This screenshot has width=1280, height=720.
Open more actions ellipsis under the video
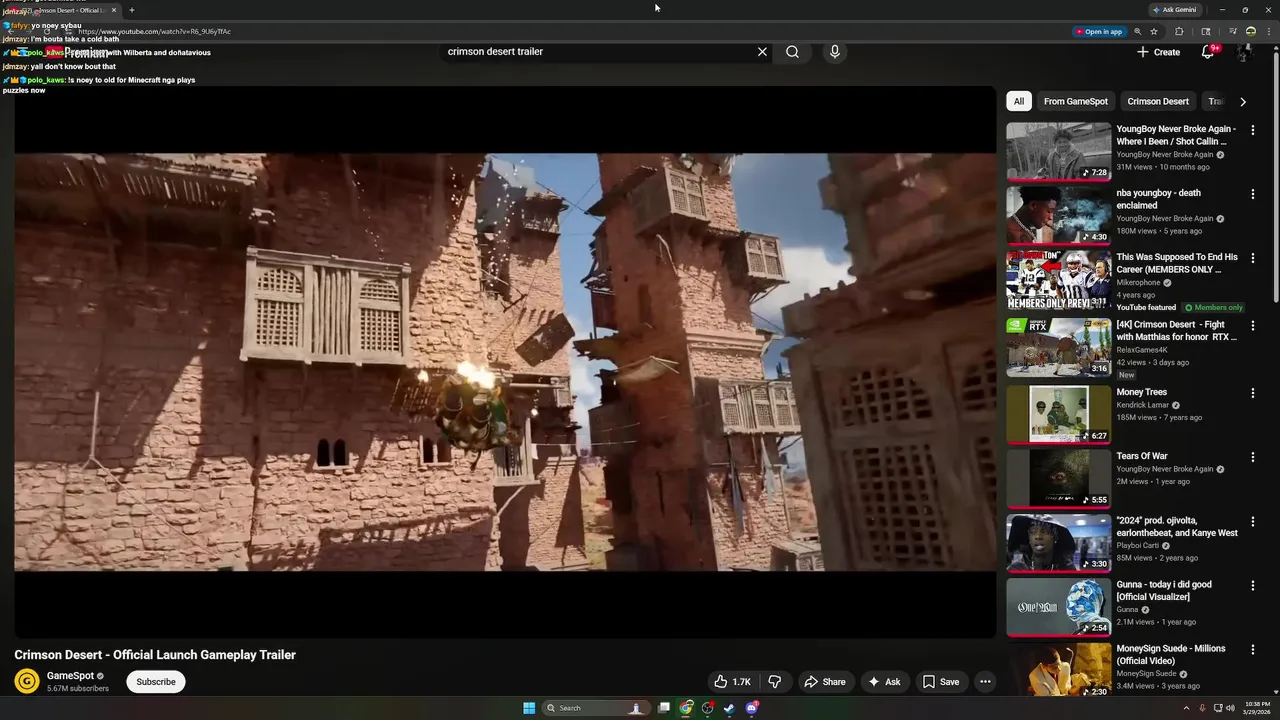pyautogui.click(x=985, y=682)
